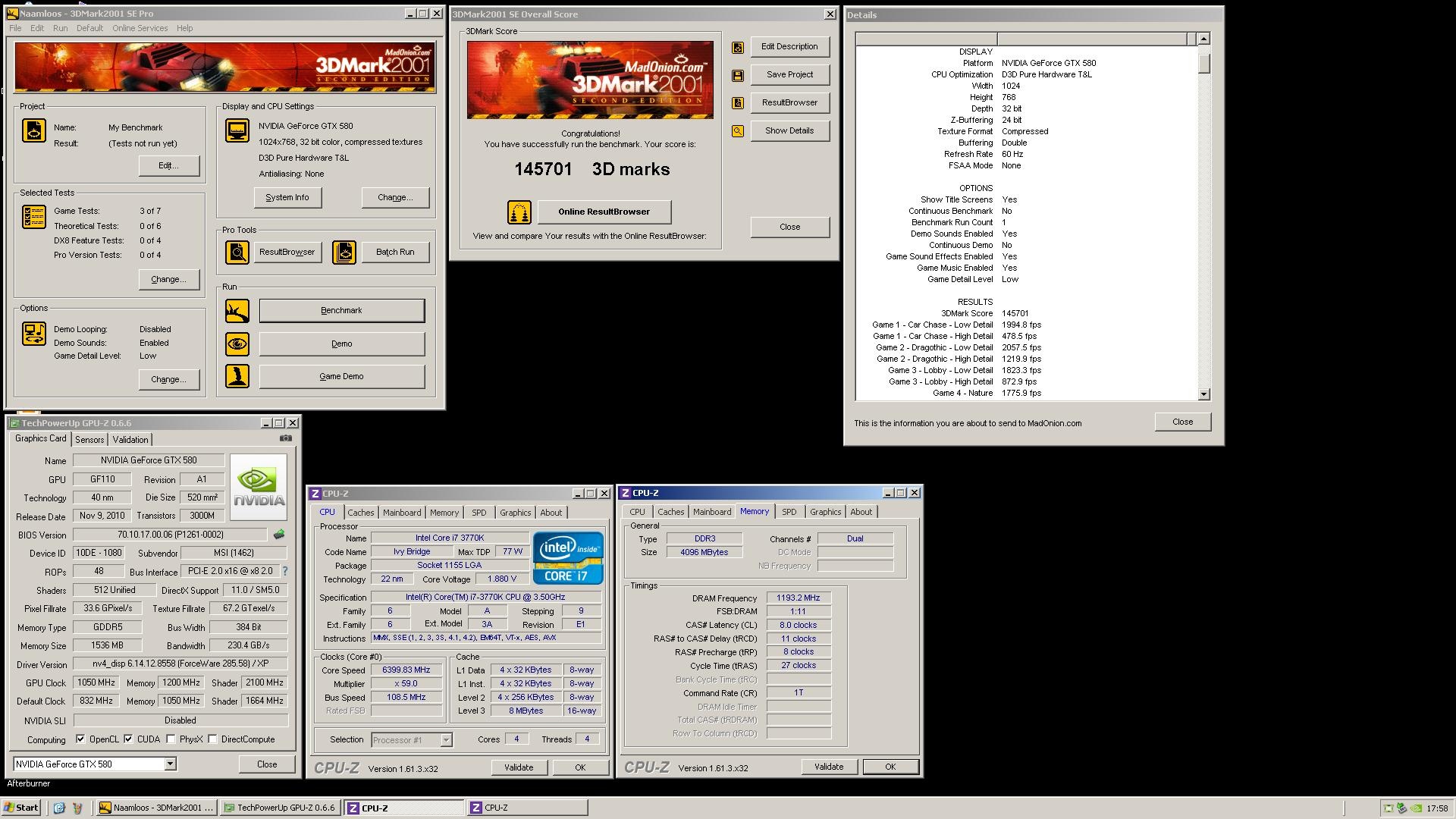Click the Save Project floppy disk icon
Screen dimensions: 1456x819
click(x=737, y=75)
